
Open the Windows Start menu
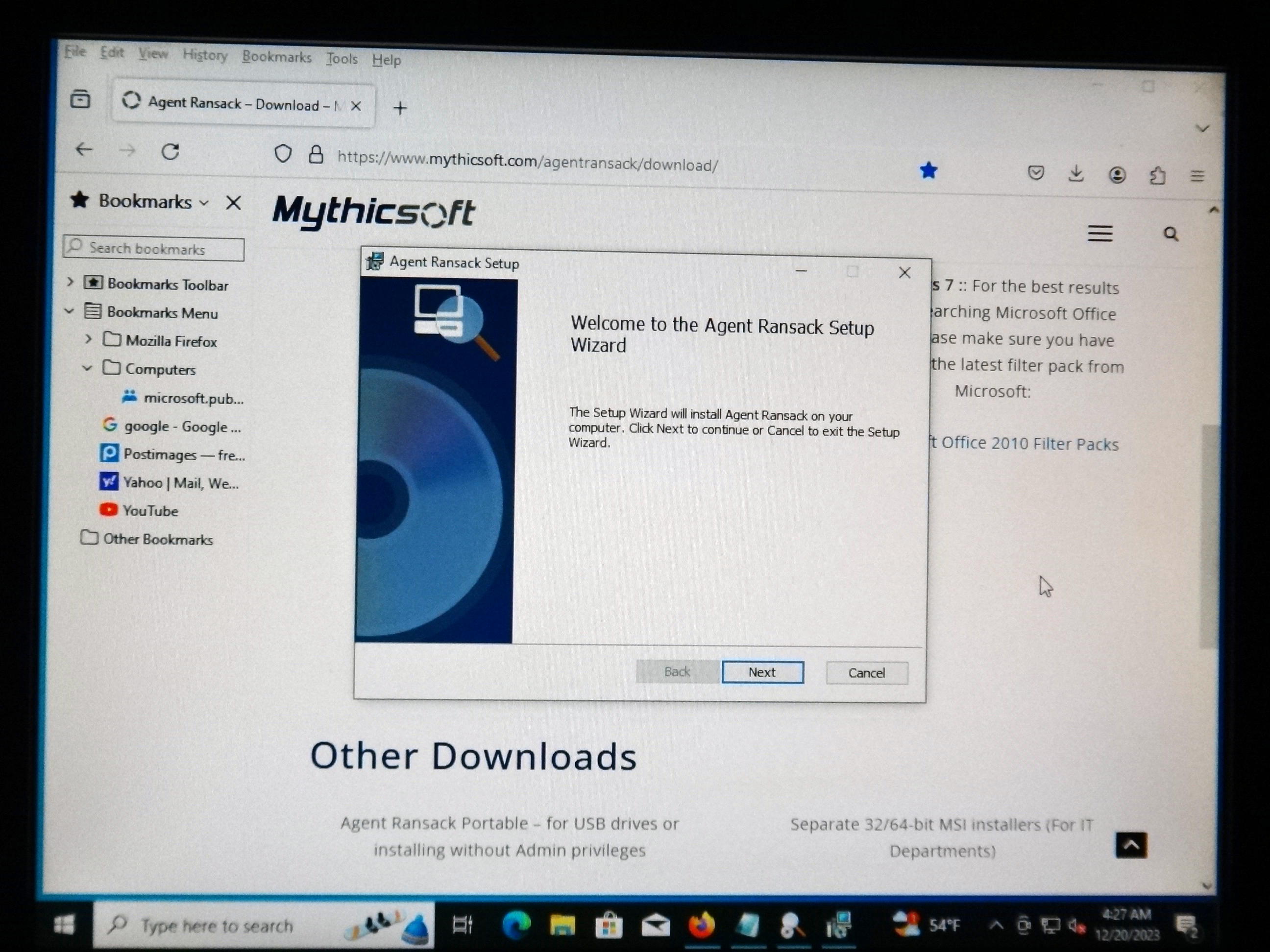click(63, 925)
